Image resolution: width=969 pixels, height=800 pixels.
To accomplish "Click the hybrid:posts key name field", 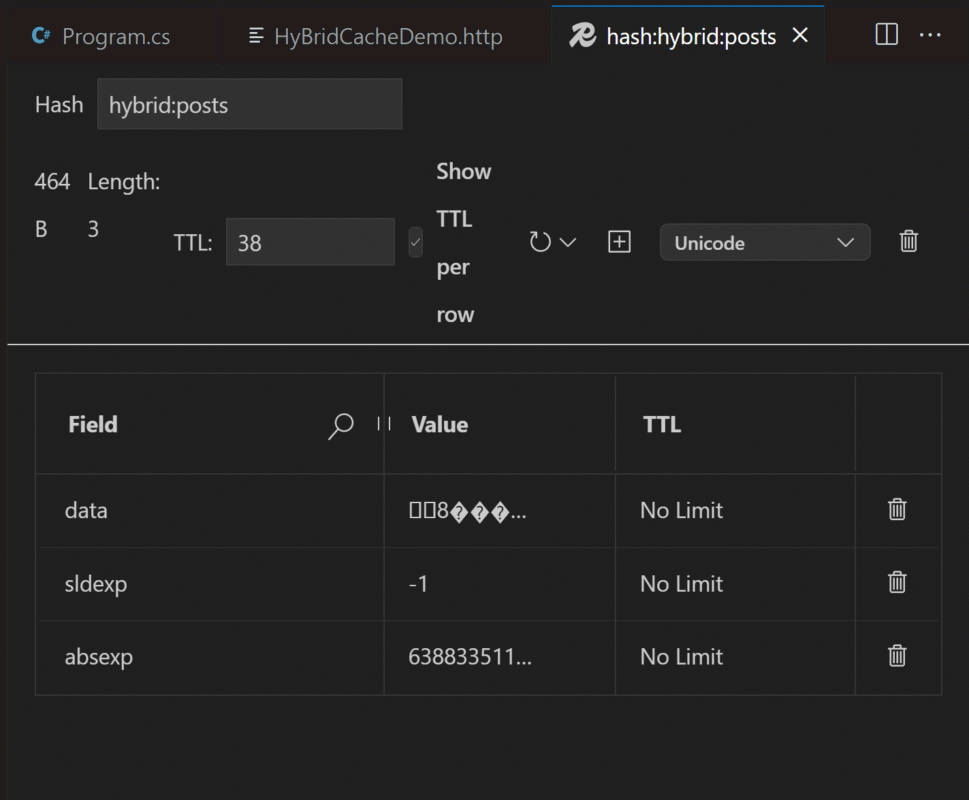I will coord(250,104).
